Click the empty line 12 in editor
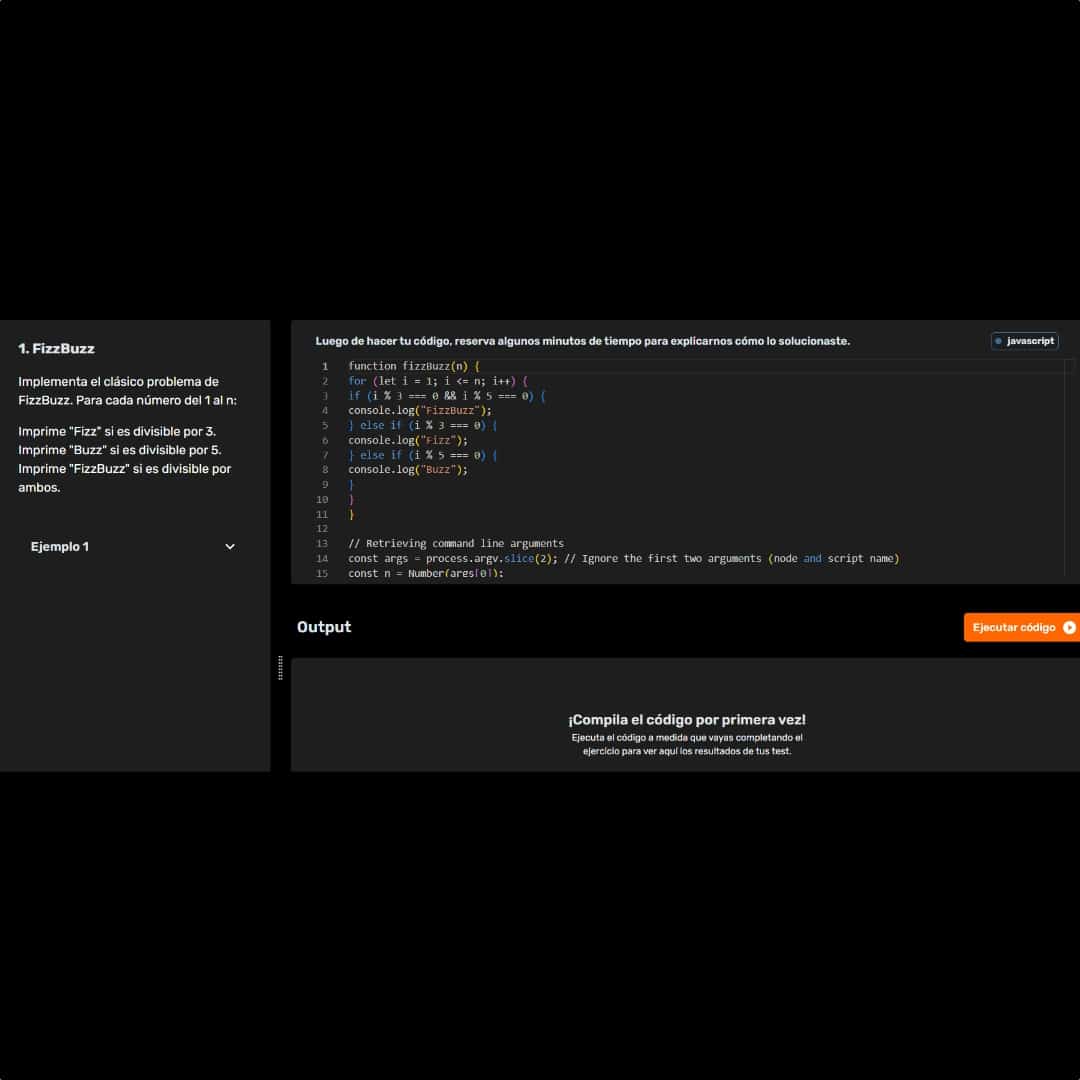 600,528
